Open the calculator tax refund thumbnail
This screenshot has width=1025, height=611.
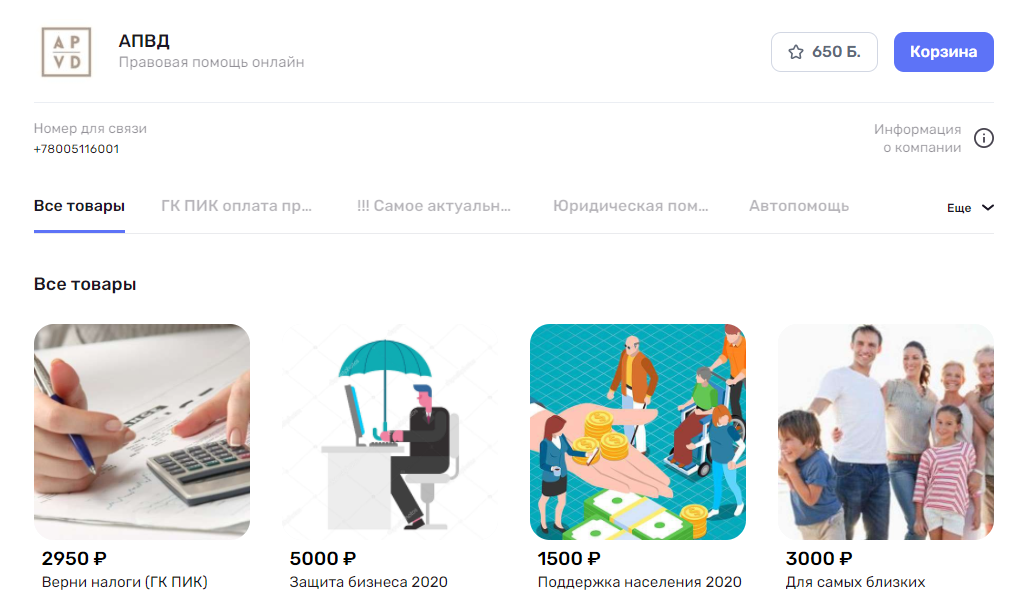coord(142,432)
